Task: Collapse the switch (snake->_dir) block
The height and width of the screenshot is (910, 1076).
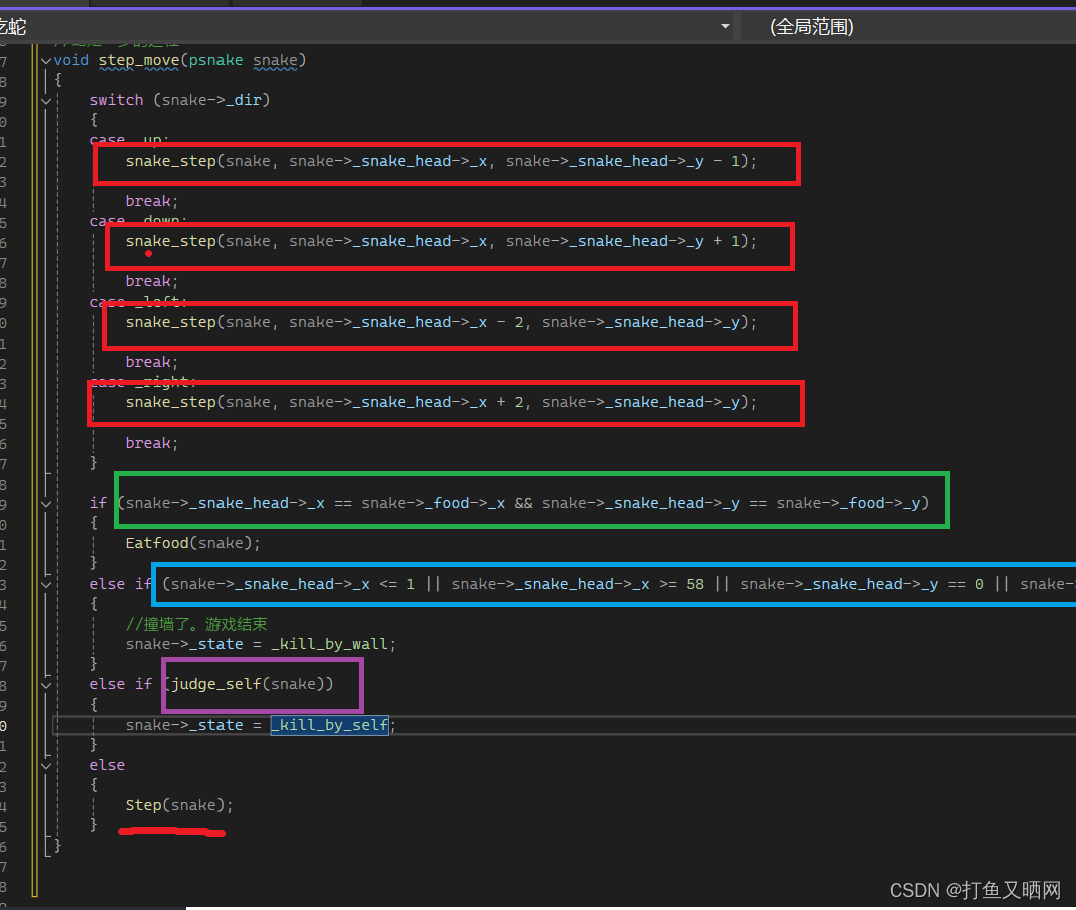Action: point(46,101)
